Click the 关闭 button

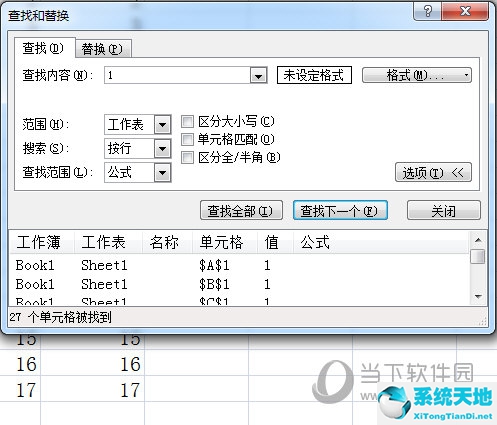444,210
